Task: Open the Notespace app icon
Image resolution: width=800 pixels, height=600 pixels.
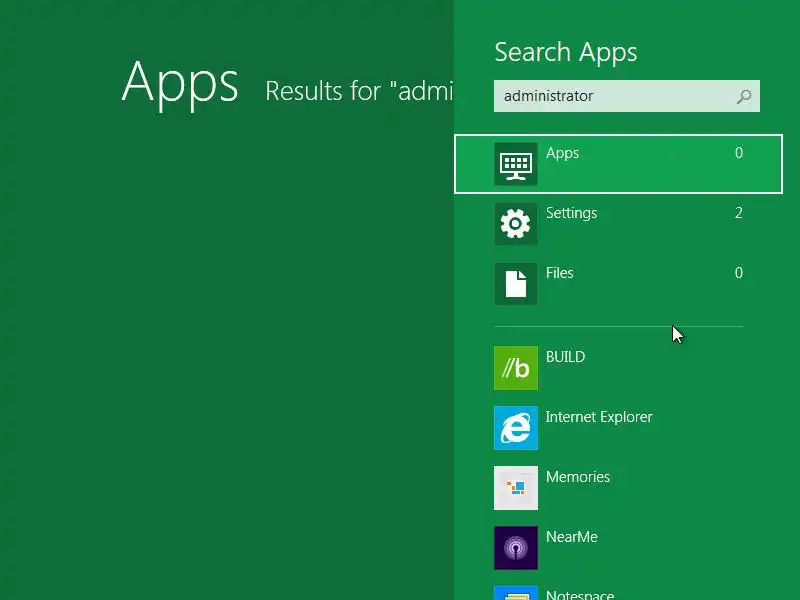Action: tap(515, 593)
